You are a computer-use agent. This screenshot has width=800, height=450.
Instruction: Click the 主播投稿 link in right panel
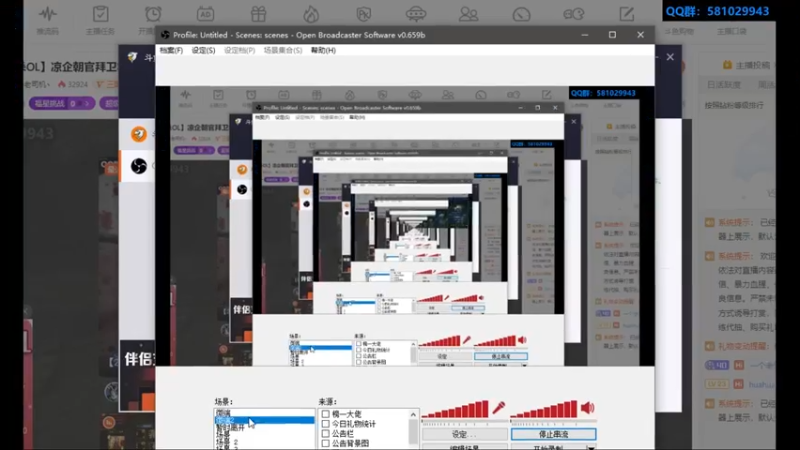(x=753, y=65)
